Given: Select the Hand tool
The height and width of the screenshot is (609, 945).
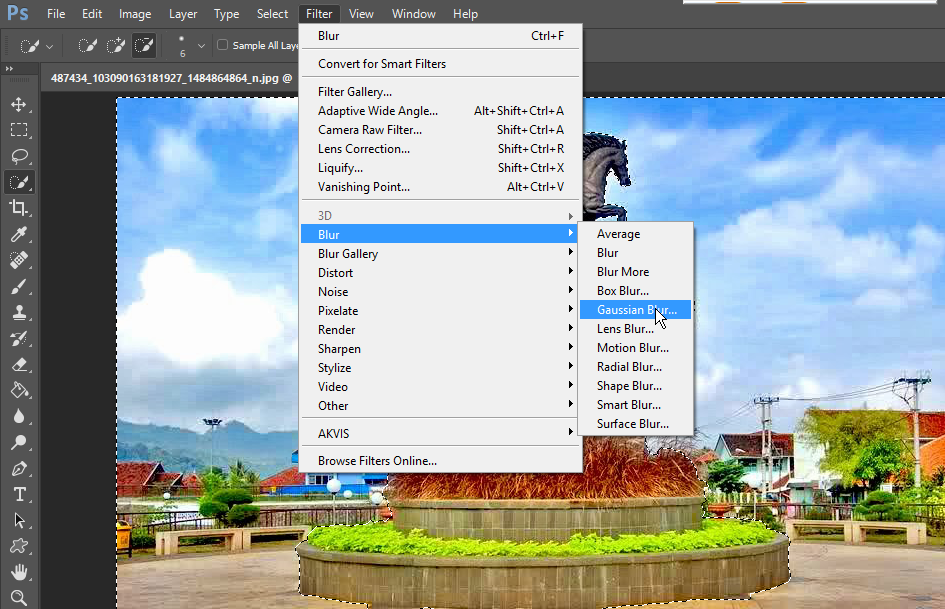Looking at the screenshot, I should (20, 571).
